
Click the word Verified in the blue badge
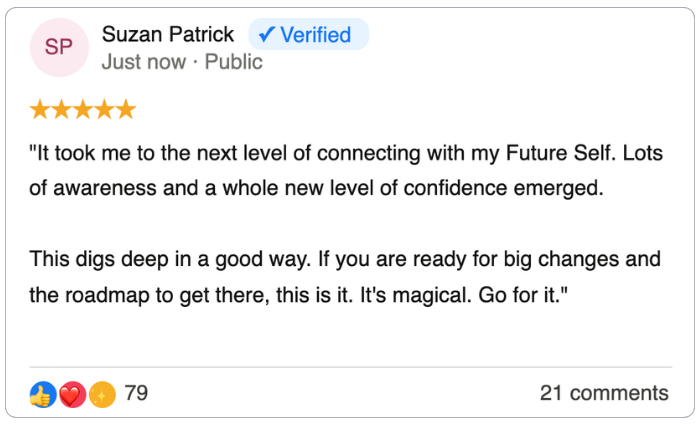(x=315, y=35)
